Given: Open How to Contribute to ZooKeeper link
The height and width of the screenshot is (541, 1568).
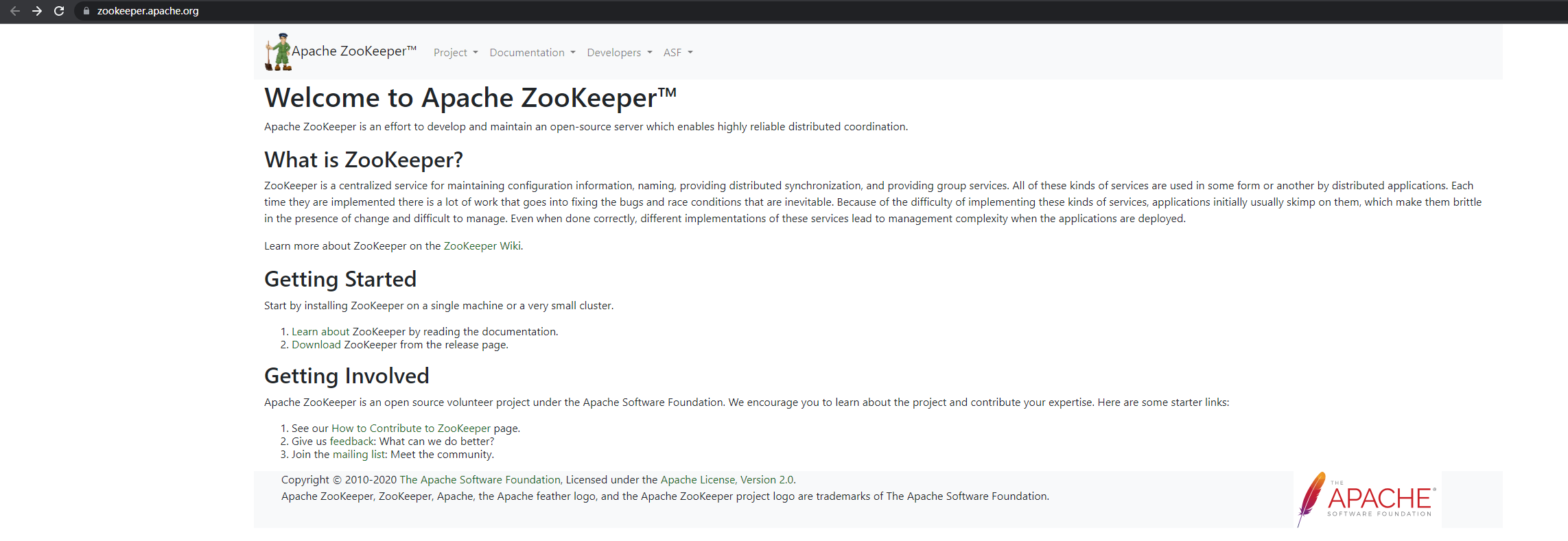Looking at the screenshot, I should 410,429.
